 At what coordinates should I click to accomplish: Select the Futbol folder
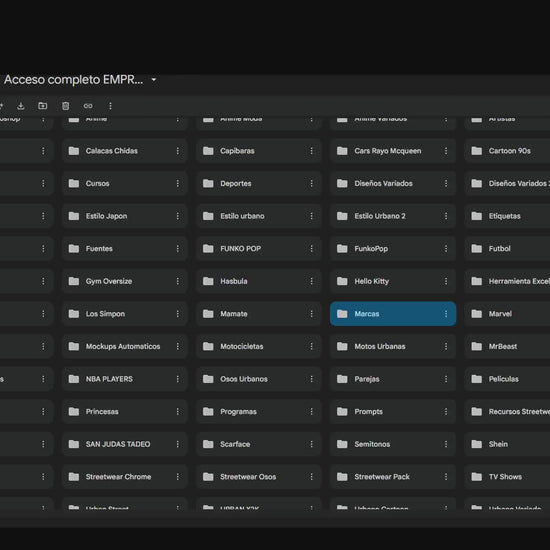(507, 249)
